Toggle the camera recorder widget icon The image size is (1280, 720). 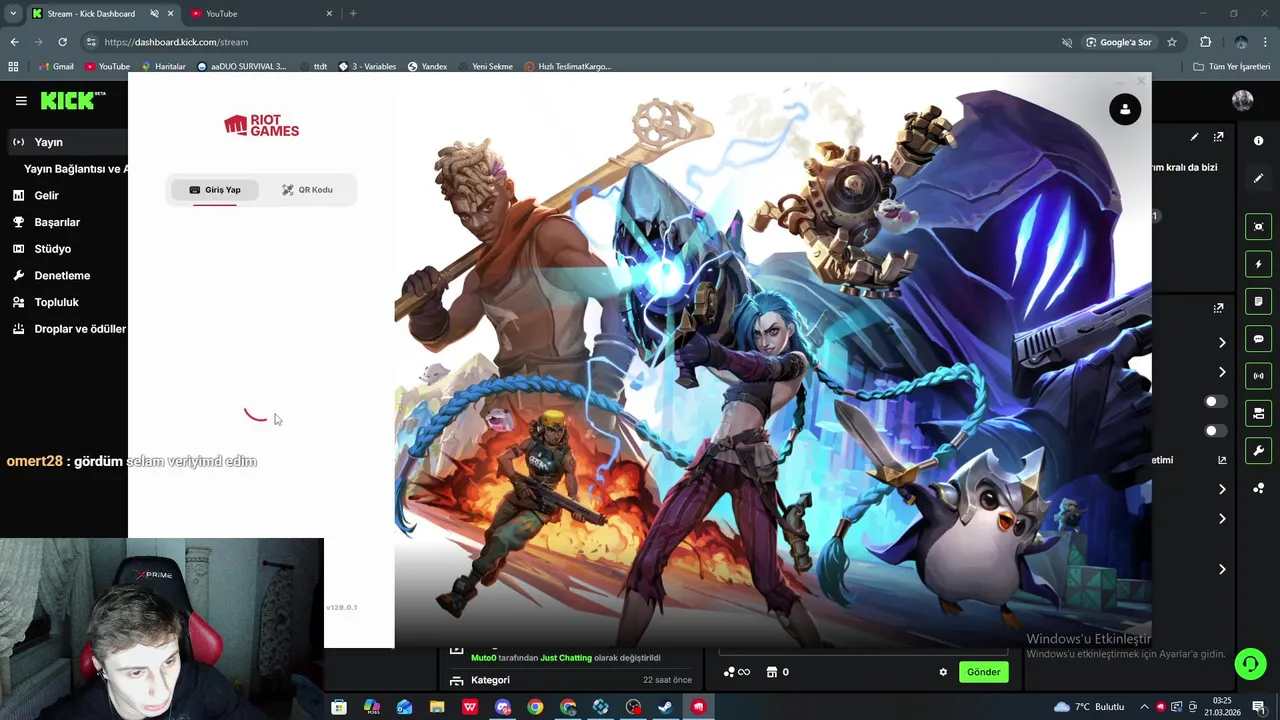coord(1259,413)
